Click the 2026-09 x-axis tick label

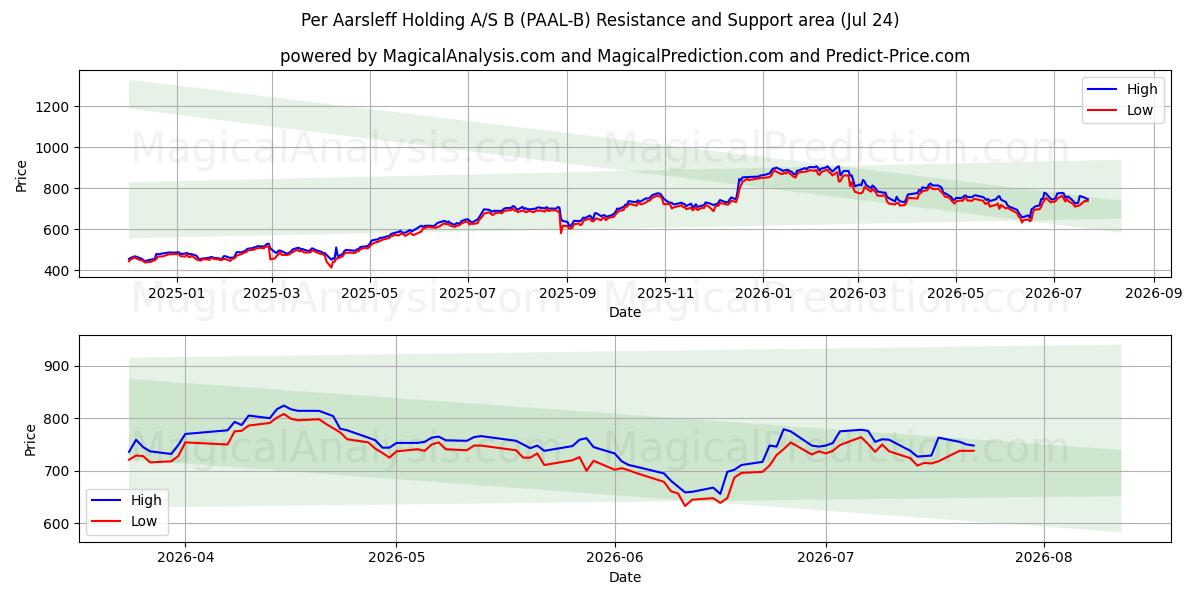click(x=1153, y=293)
